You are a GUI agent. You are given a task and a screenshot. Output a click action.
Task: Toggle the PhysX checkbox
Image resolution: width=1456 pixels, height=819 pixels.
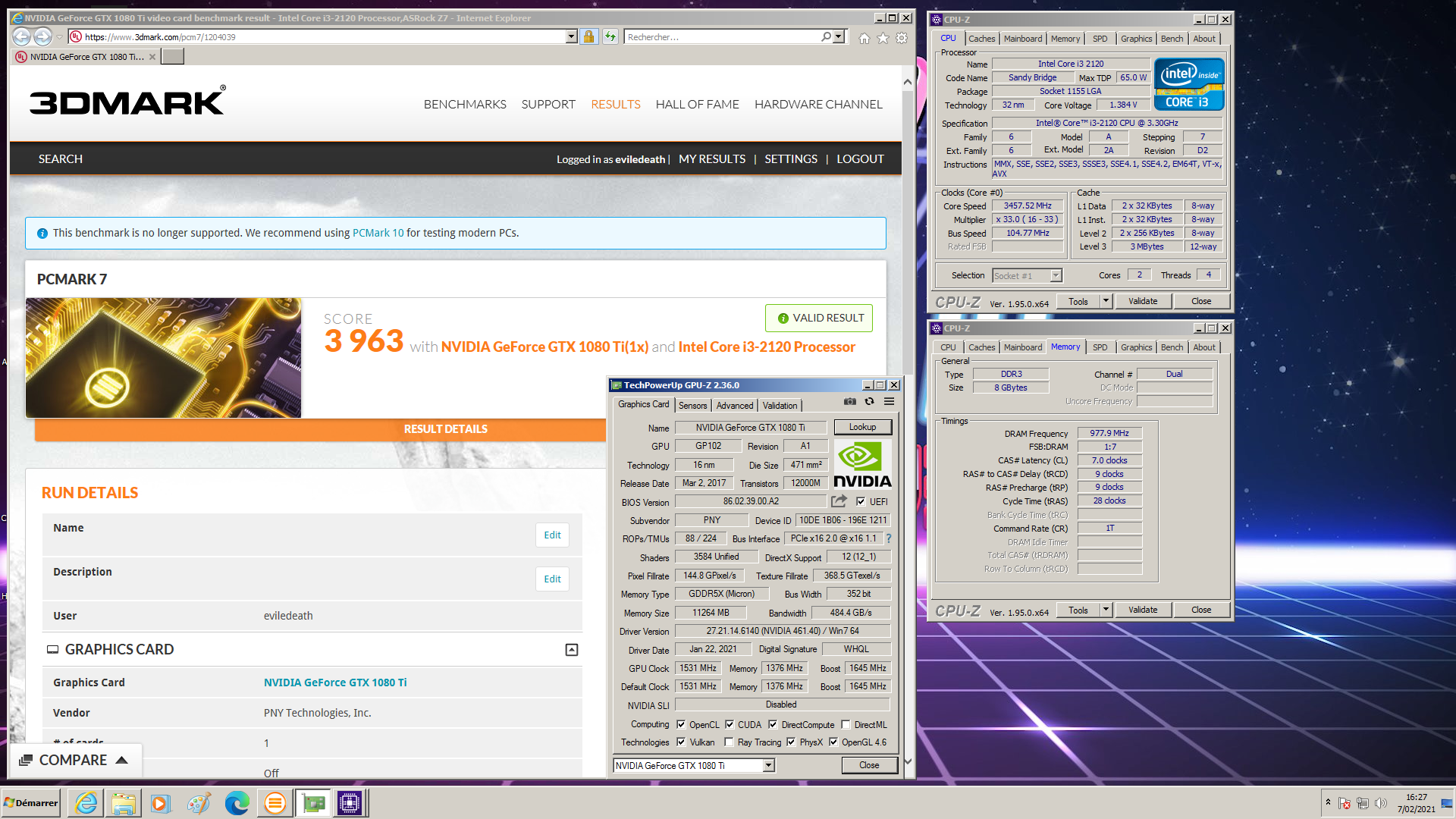point(791,742)
